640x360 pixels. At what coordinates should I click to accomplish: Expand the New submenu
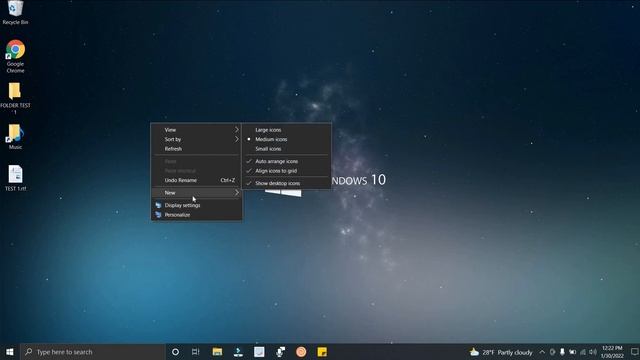[197, 193]
